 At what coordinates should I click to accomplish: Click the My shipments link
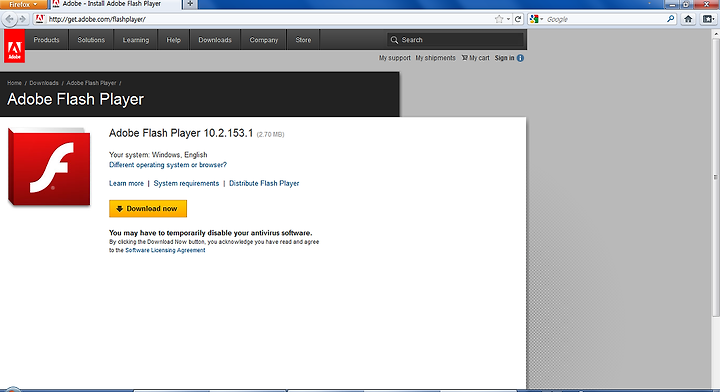[x=435, y=58]
